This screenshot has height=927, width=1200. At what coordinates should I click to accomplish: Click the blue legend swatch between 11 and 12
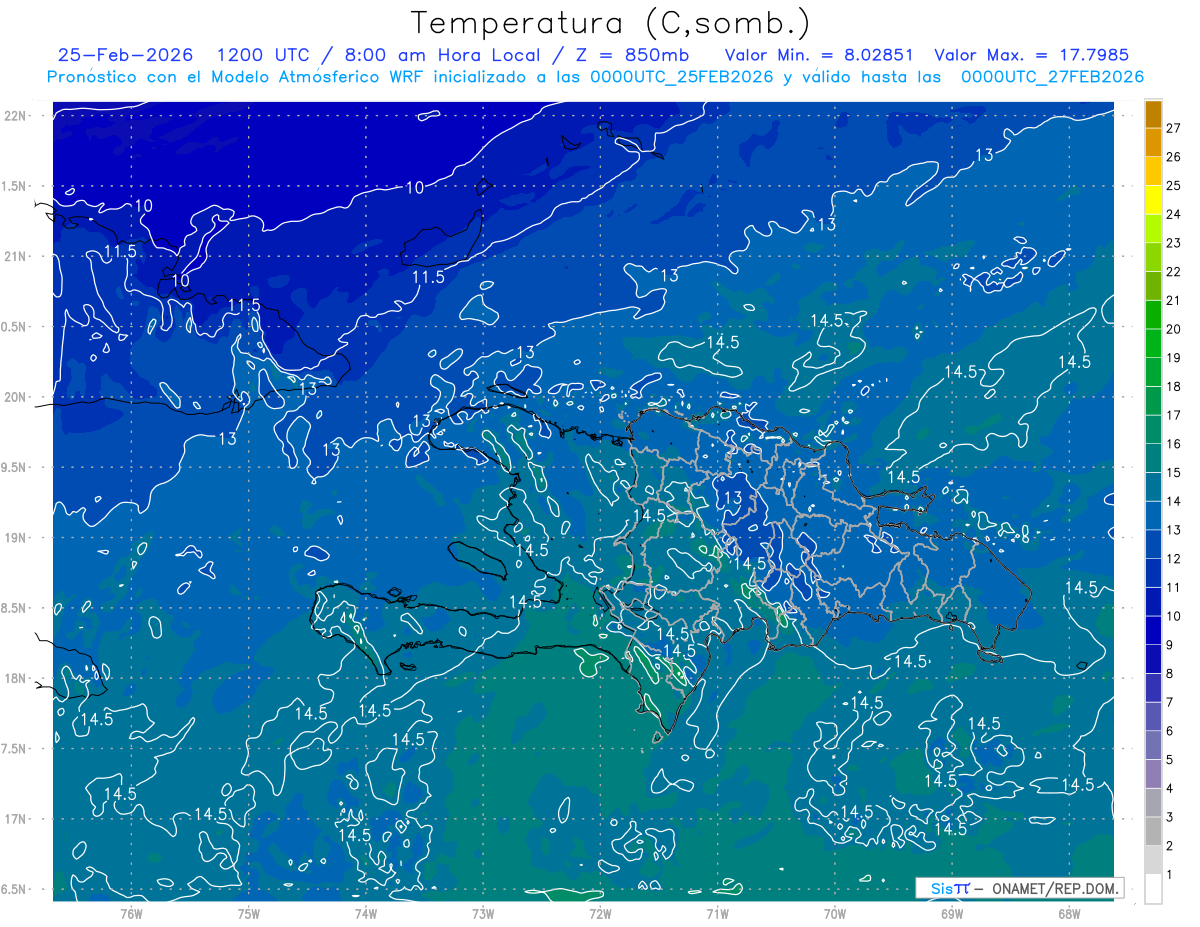coord(1153,573)
